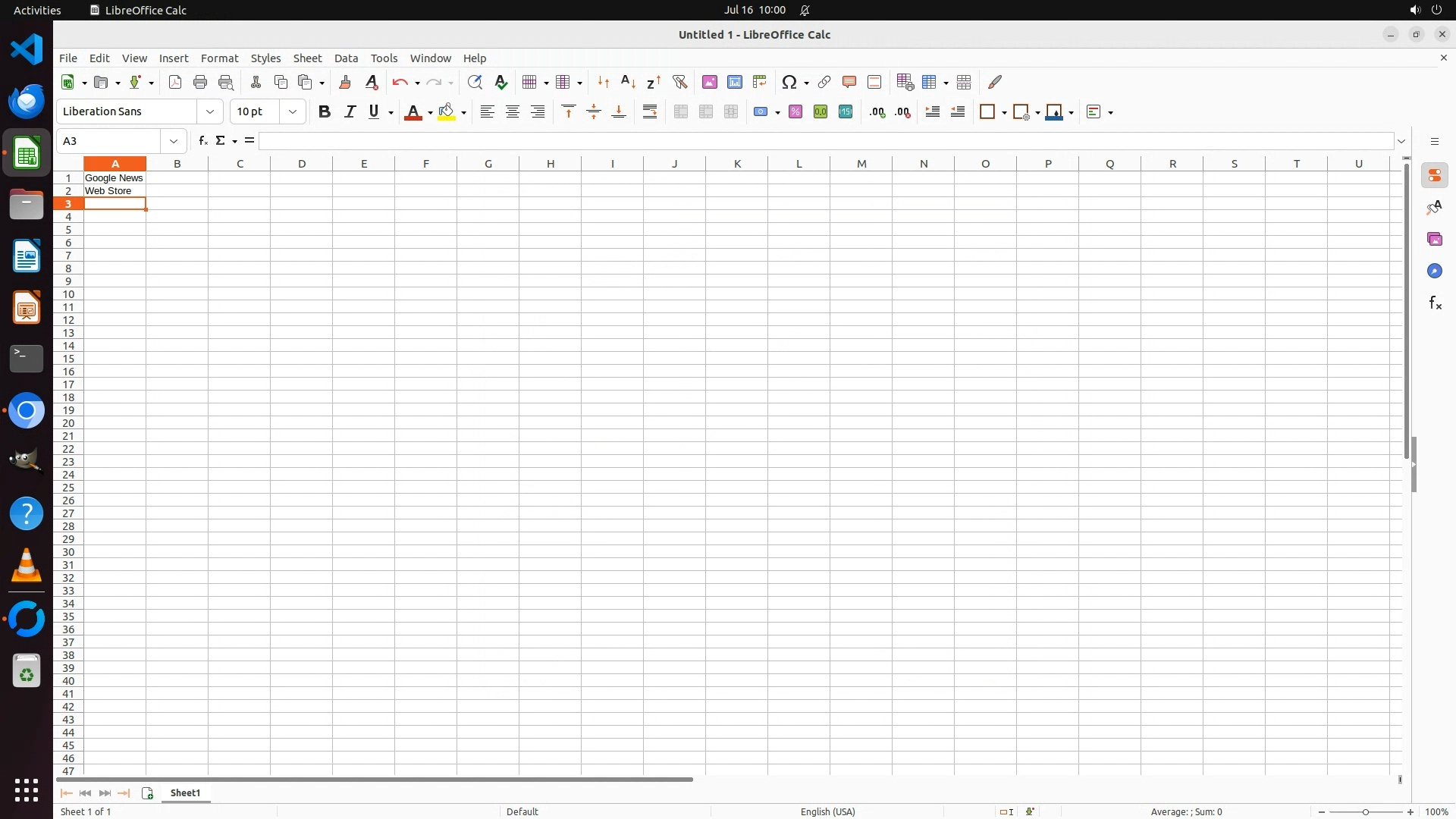1456x819 pixels.
Task: Toggle bold formatting
Action: point(325,112)
